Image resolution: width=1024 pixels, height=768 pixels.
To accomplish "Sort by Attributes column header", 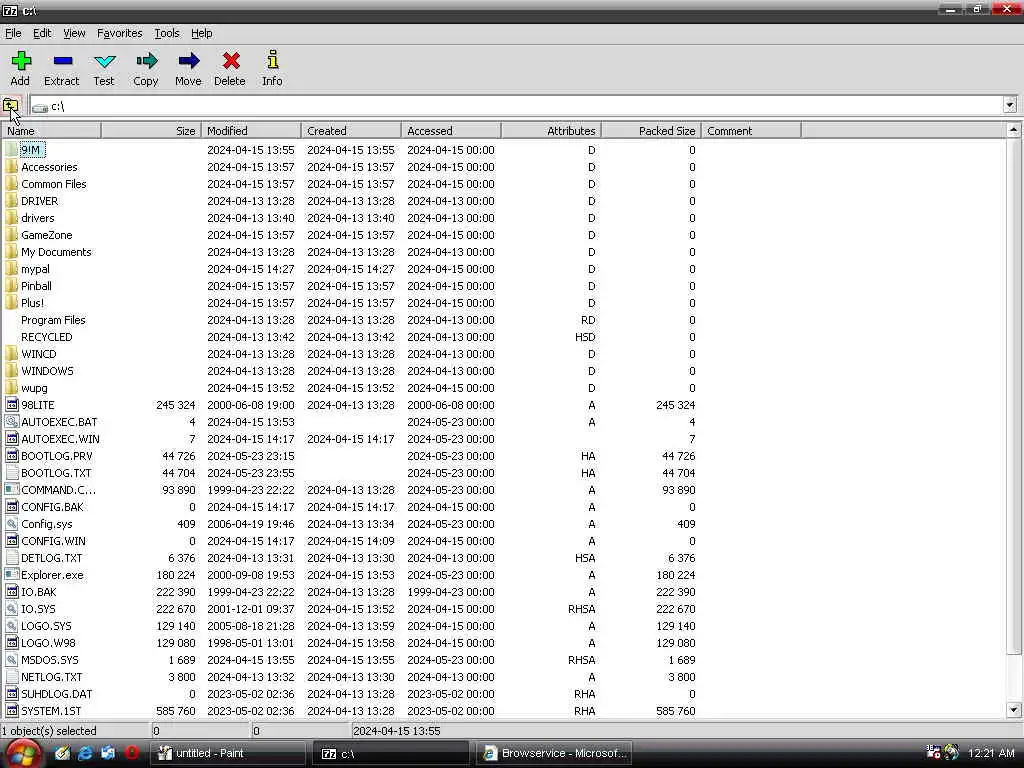I will coord(551,131).
